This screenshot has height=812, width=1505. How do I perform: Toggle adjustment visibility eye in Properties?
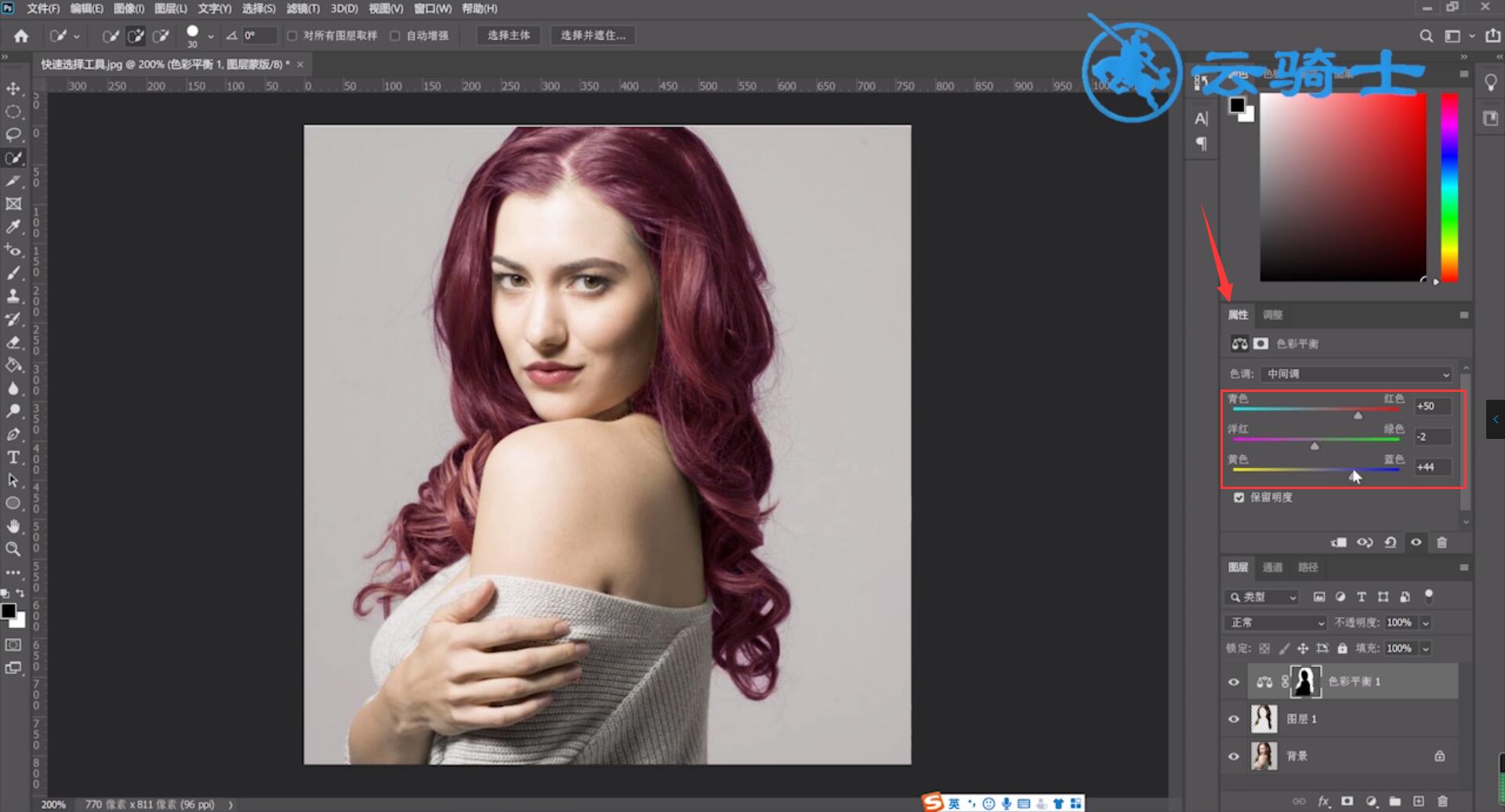click(x=1416, y=542)
